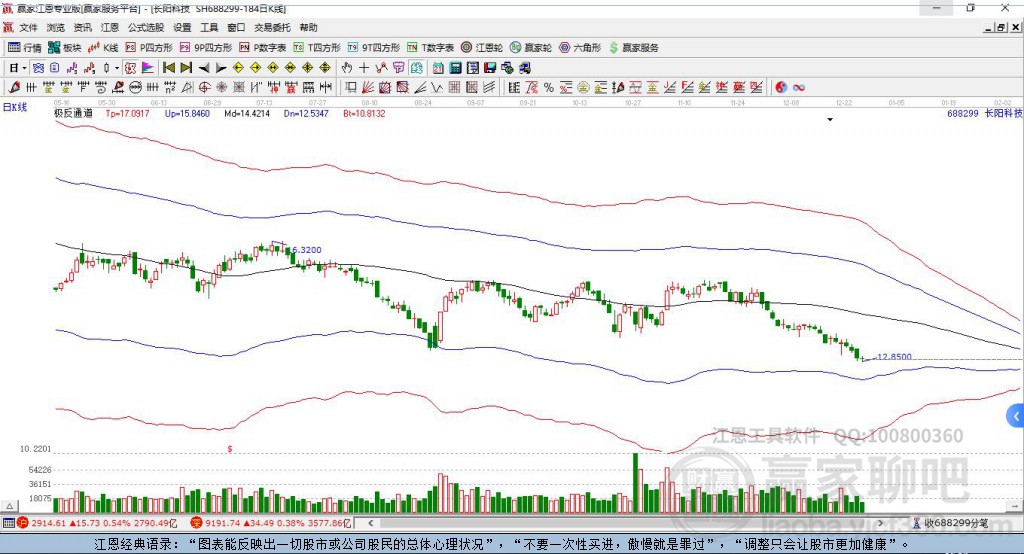Open the 资讯 menu

(82, 27)
